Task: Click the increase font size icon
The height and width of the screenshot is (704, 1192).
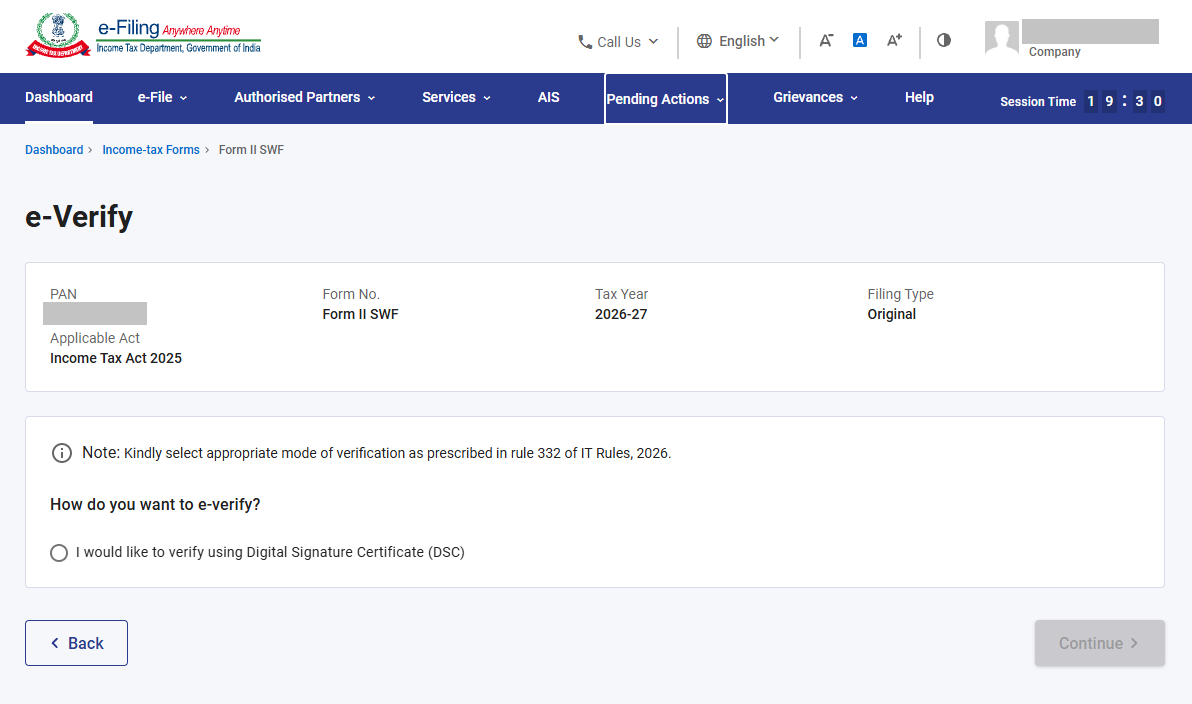Action: (x=894, y=40)
